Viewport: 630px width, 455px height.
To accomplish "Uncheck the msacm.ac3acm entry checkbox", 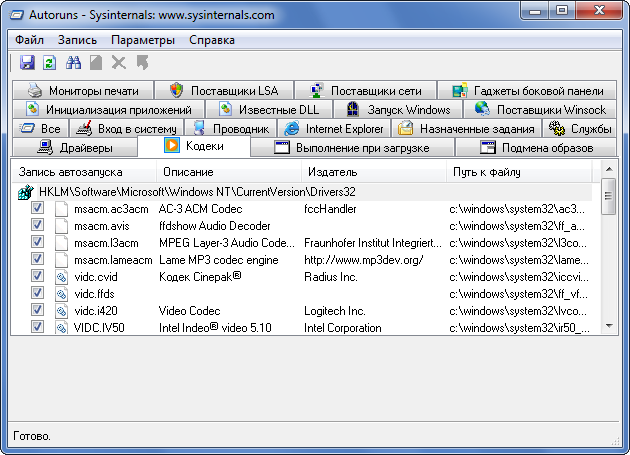I will (x=37, y=208).
